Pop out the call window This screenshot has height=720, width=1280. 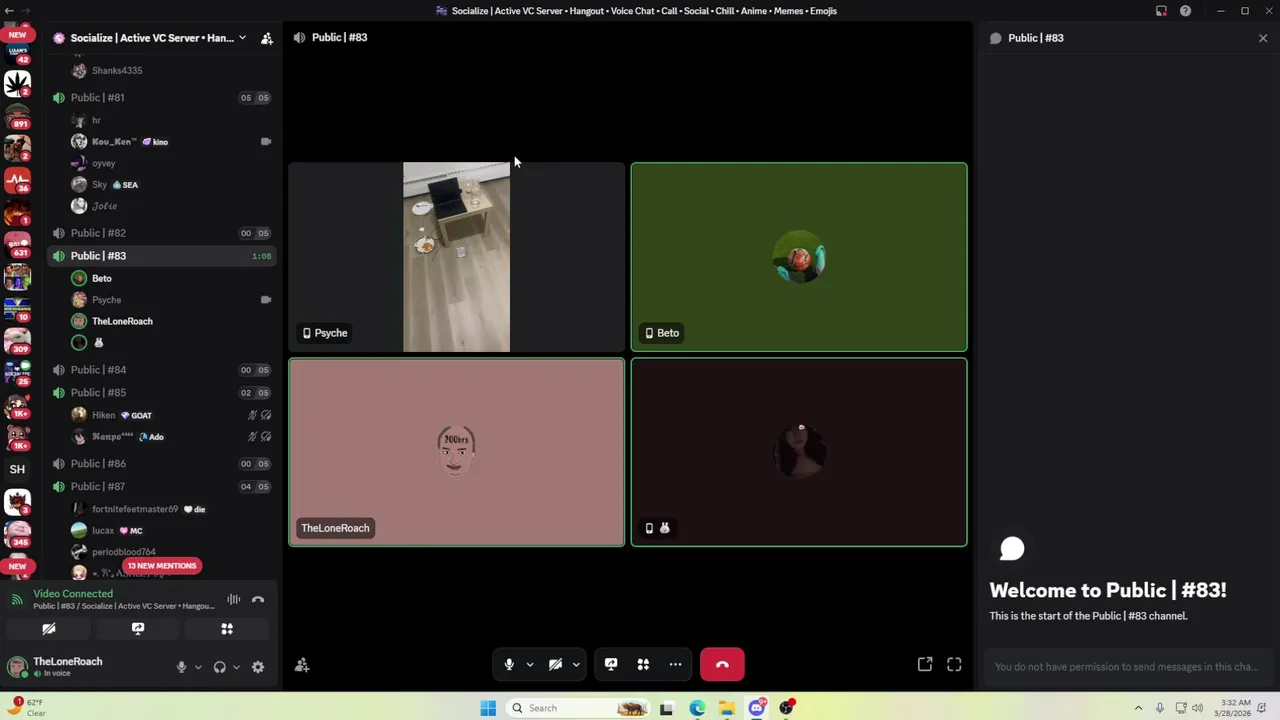[925, 664]
